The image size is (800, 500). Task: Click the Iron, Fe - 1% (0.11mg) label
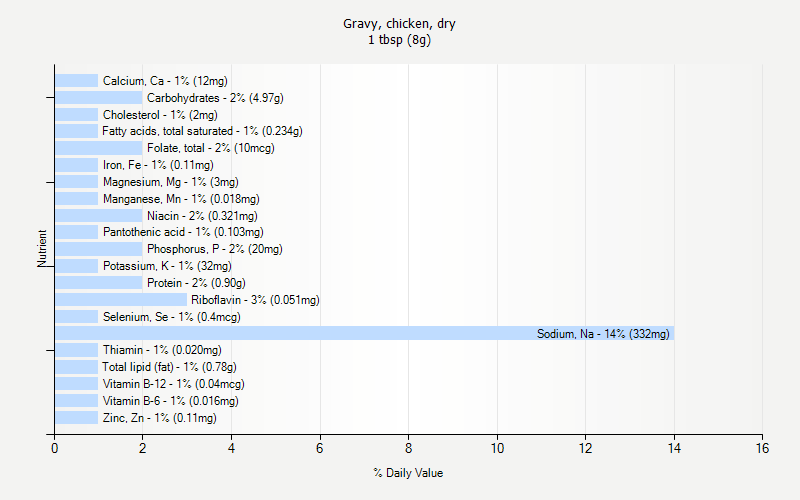coord(158,165)
